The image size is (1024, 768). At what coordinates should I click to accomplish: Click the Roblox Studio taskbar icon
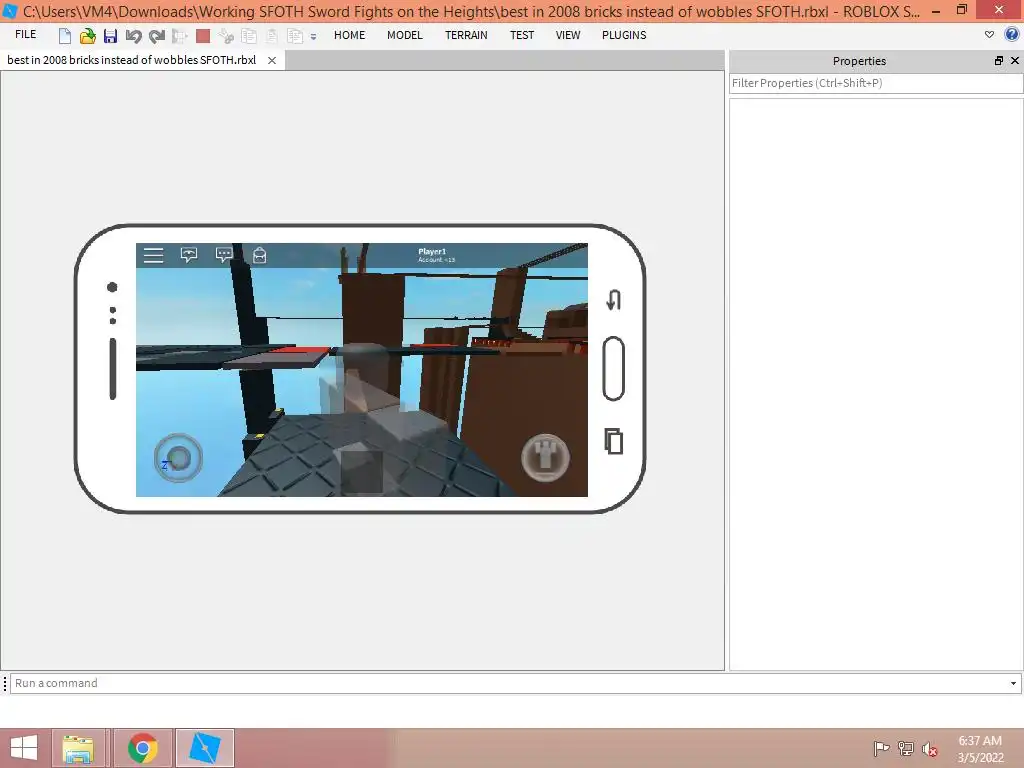point(204,748)
